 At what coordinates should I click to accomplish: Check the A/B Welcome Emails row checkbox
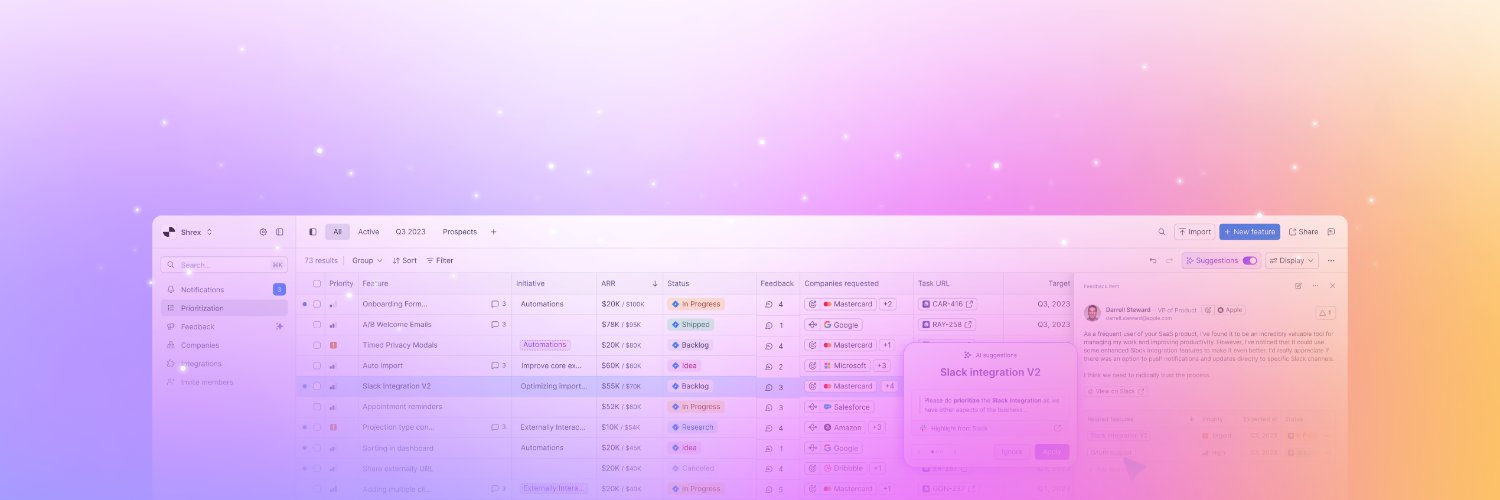coord(317,325)
